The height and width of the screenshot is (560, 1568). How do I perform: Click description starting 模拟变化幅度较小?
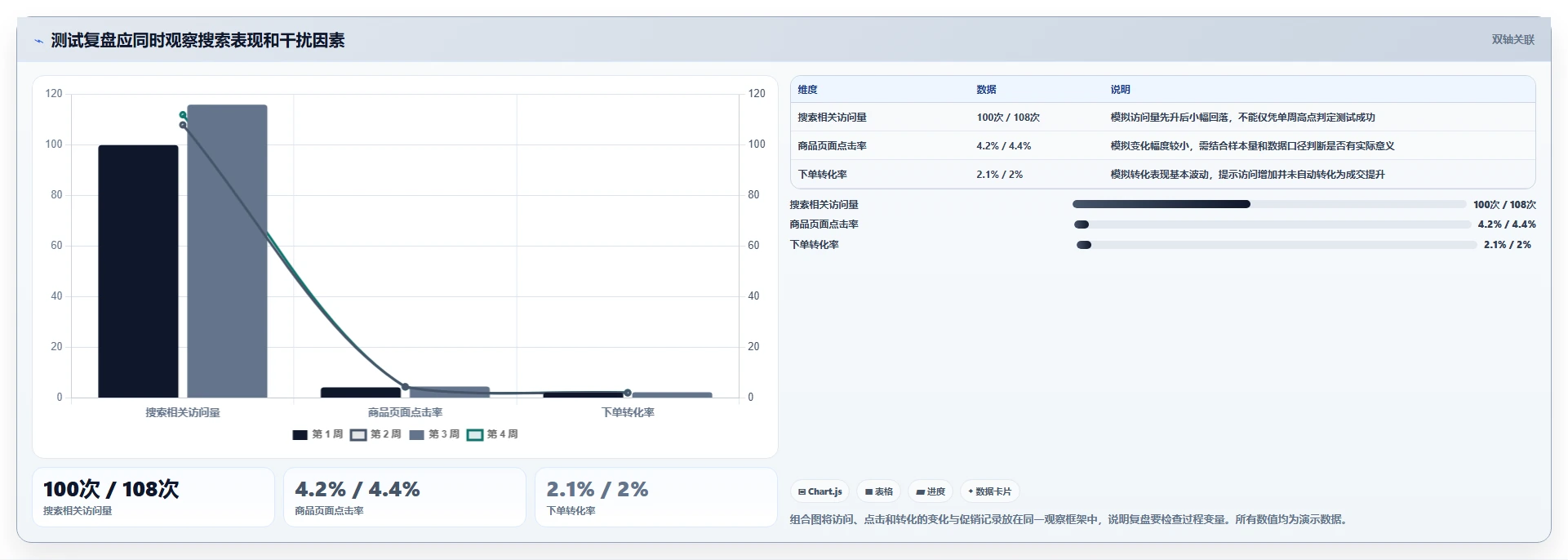pyautogui.click(x=1252, y=146)
